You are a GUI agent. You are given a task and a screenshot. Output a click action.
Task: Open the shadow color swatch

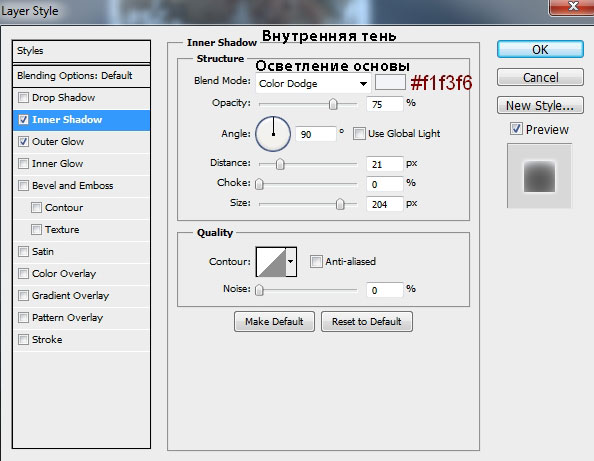pos(390,82)
